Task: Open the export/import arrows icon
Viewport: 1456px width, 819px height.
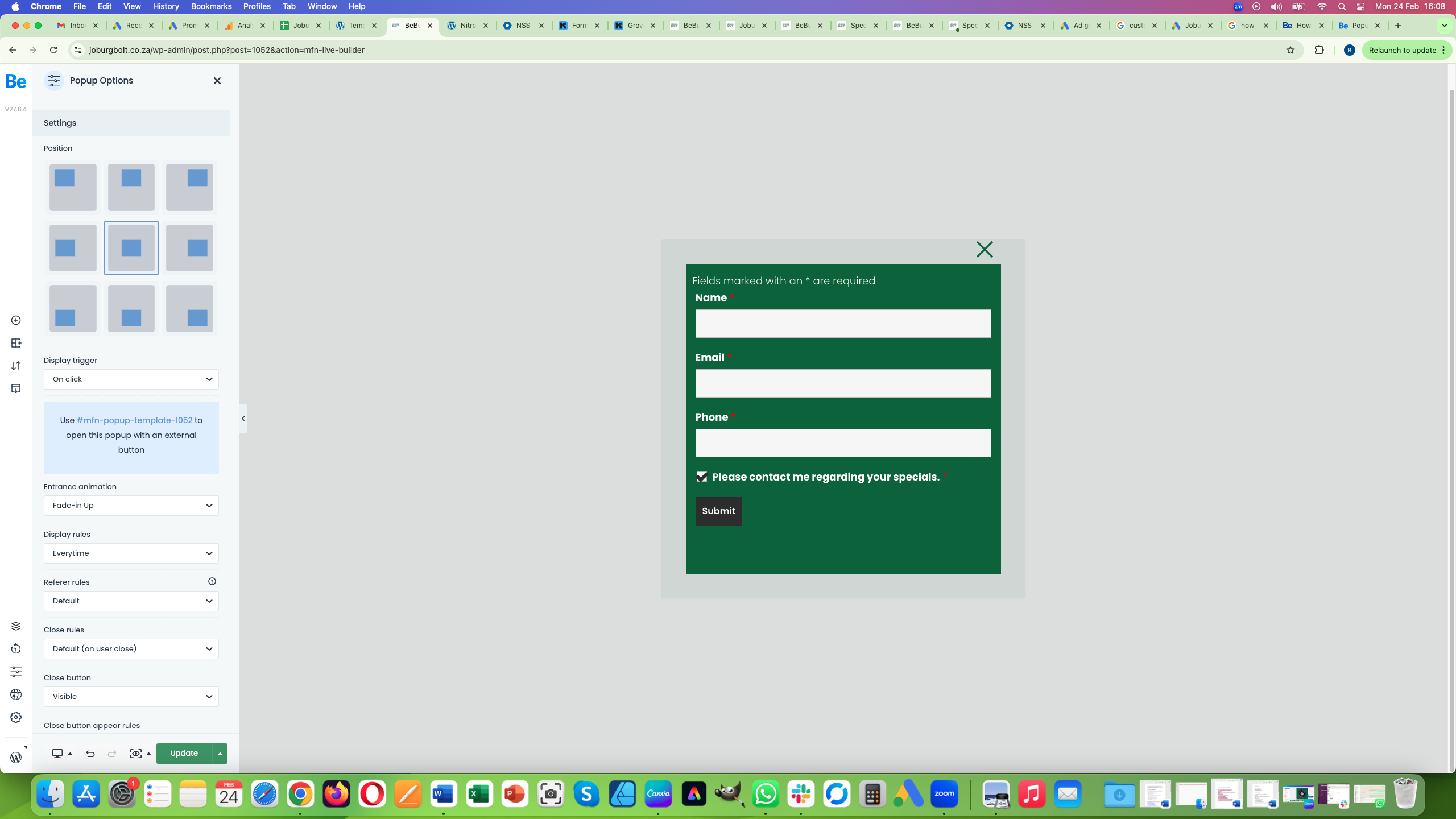Action: tap(16, 366)
